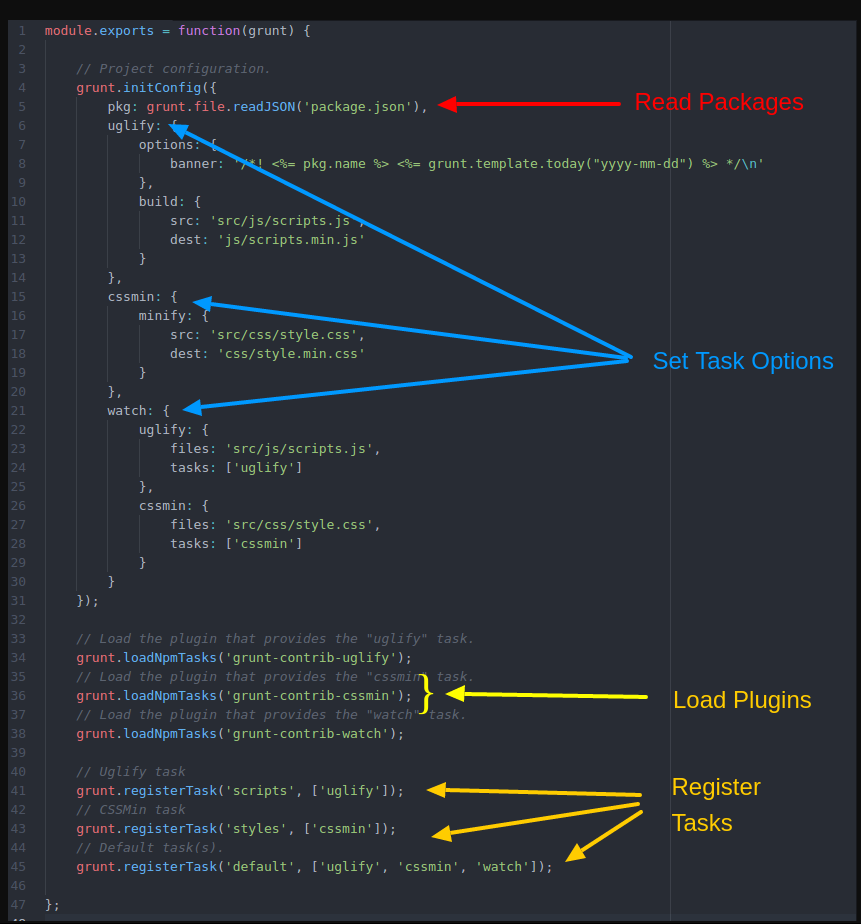The height and width of the screenshot is (924, 861).
Task: Select the 'Set Task Options' label
Action: [x=743, y=361]
